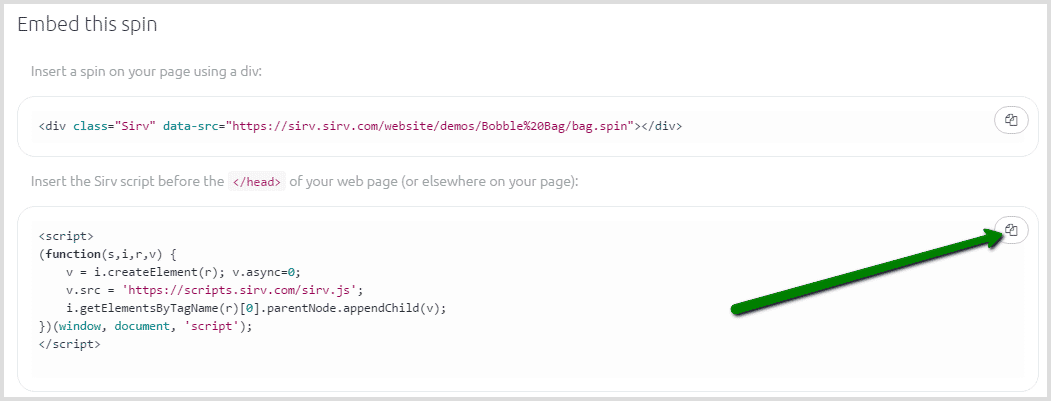This screenshot has height=401, width=1051.
Task: Click the closing </script> line
Action: click(69, 345)
